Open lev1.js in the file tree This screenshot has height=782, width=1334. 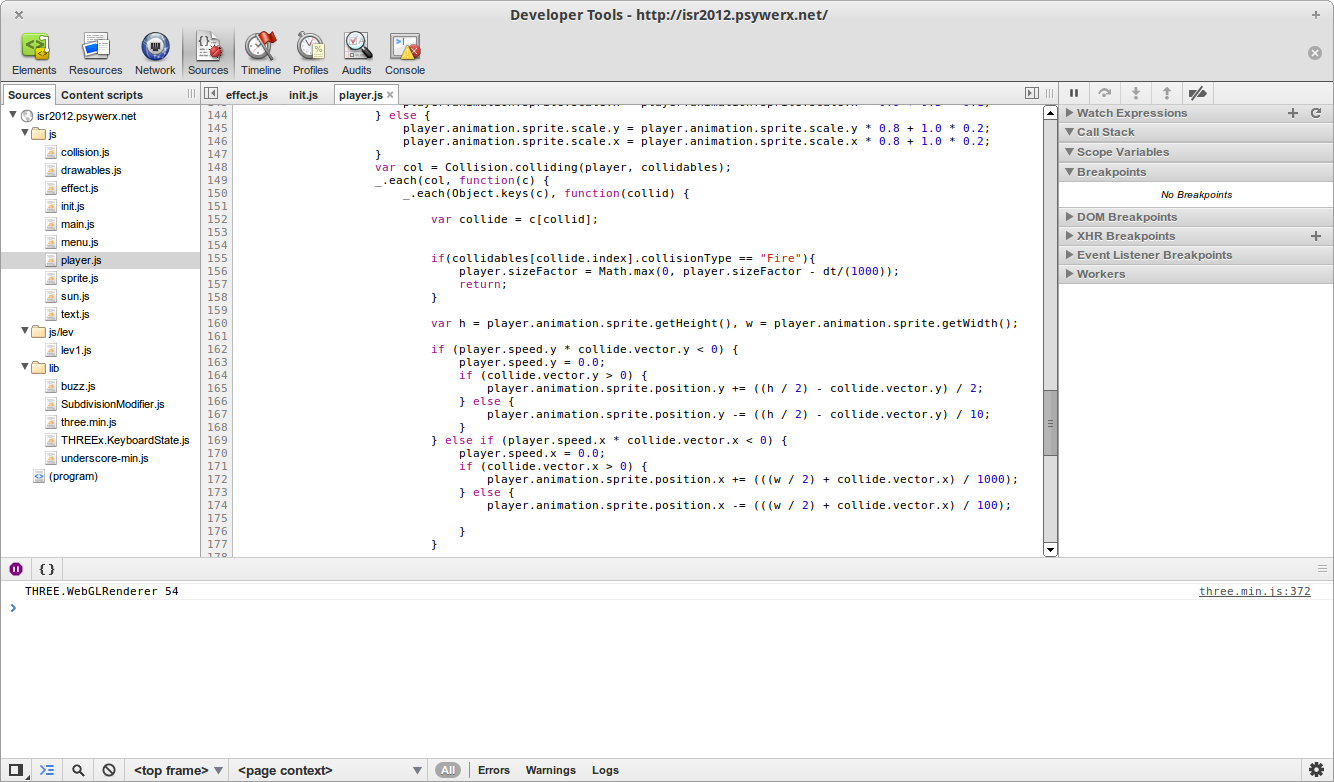tap(76, 350)
